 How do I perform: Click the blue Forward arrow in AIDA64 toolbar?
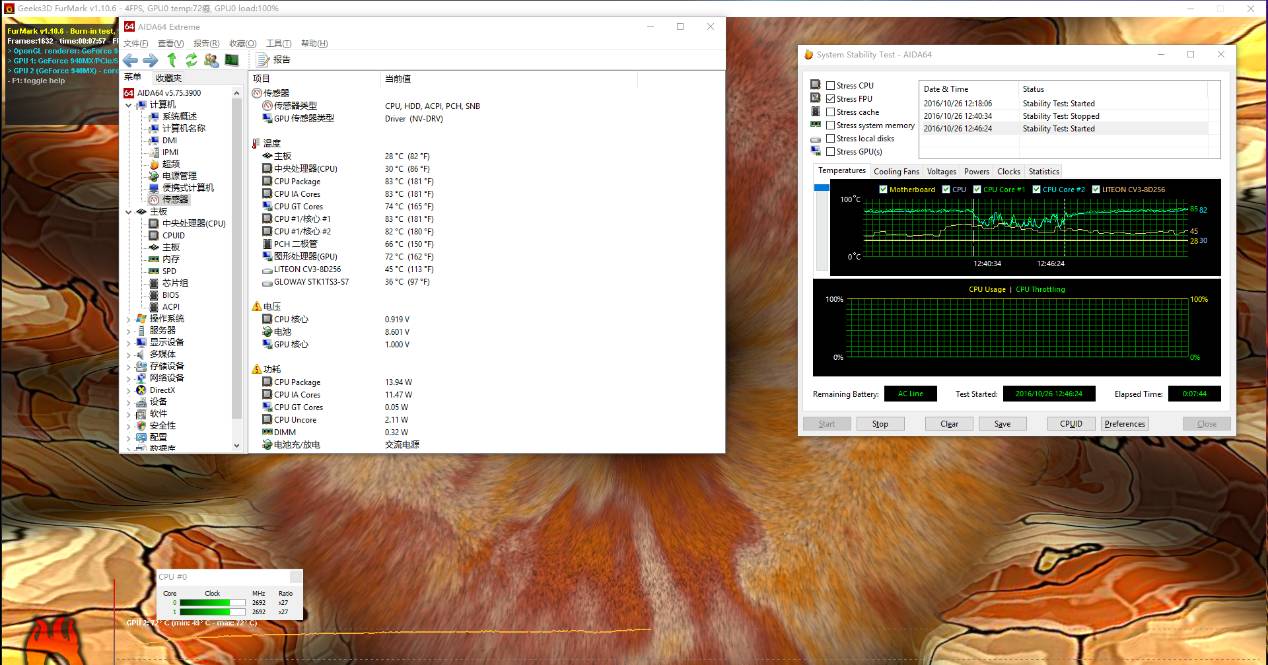click(150, 60)
